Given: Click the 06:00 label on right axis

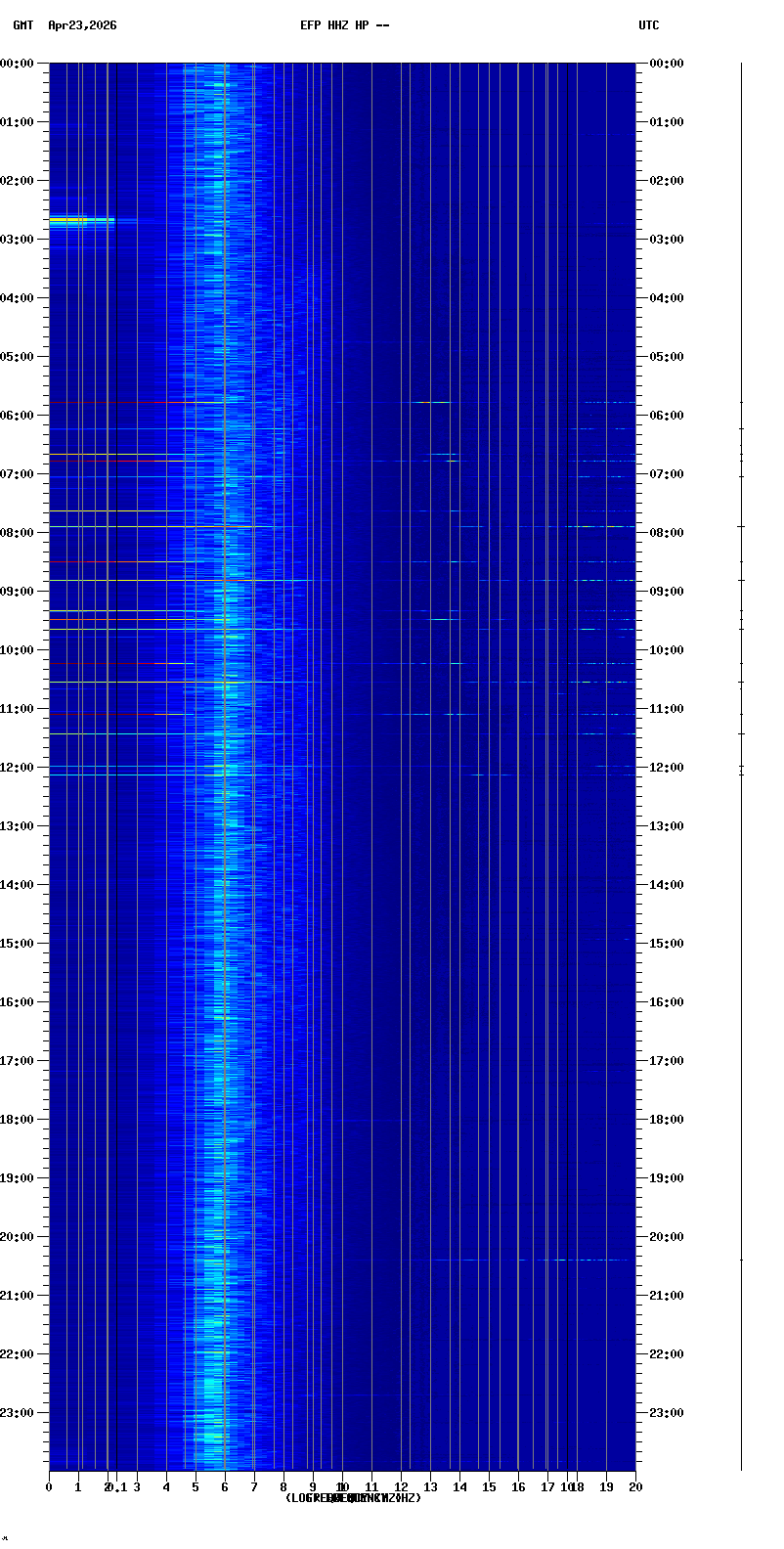Looking at the screenshot, I should (x=666, y=416).
